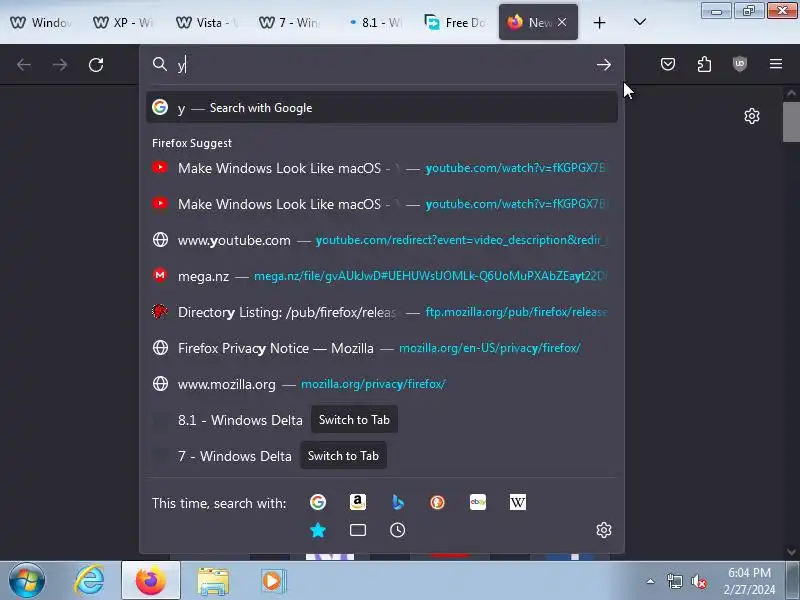Switch to the XP tab
The width and height of the screenshot is (800, 600).
click(x=123, y=22)
